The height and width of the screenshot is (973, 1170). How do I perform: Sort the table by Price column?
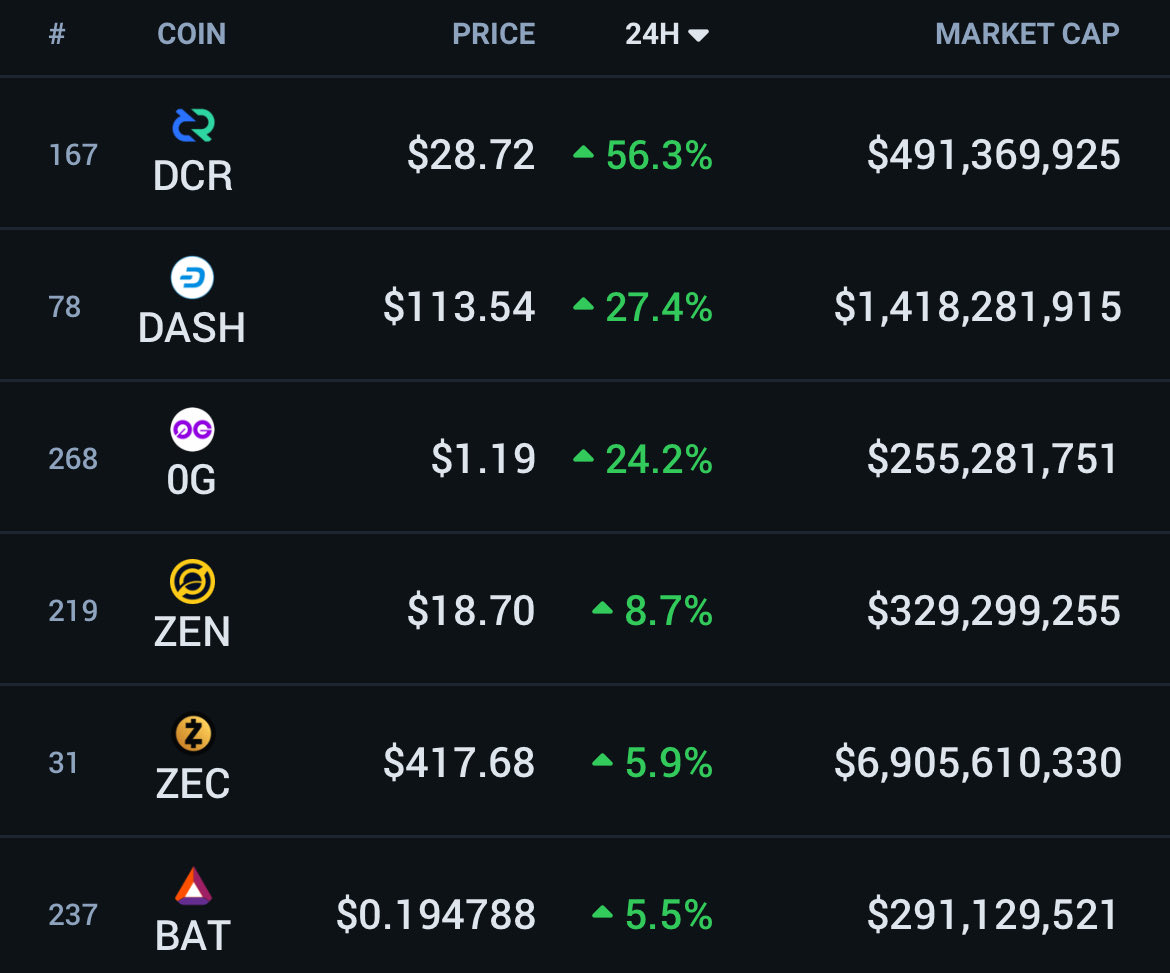pos(493,34)
